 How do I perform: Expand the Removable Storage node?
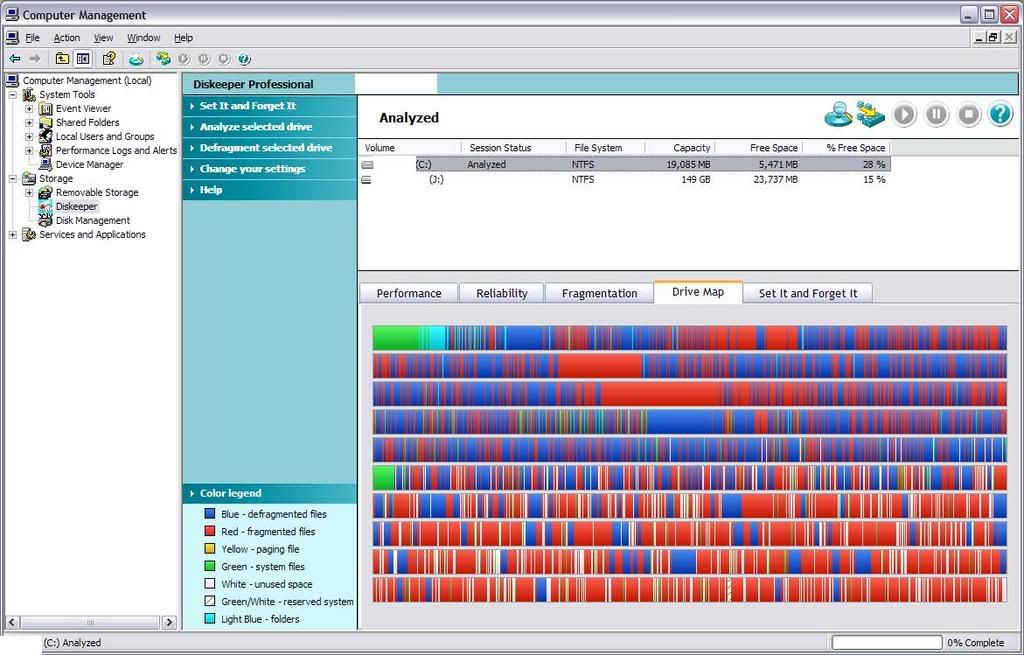[29, 193]
